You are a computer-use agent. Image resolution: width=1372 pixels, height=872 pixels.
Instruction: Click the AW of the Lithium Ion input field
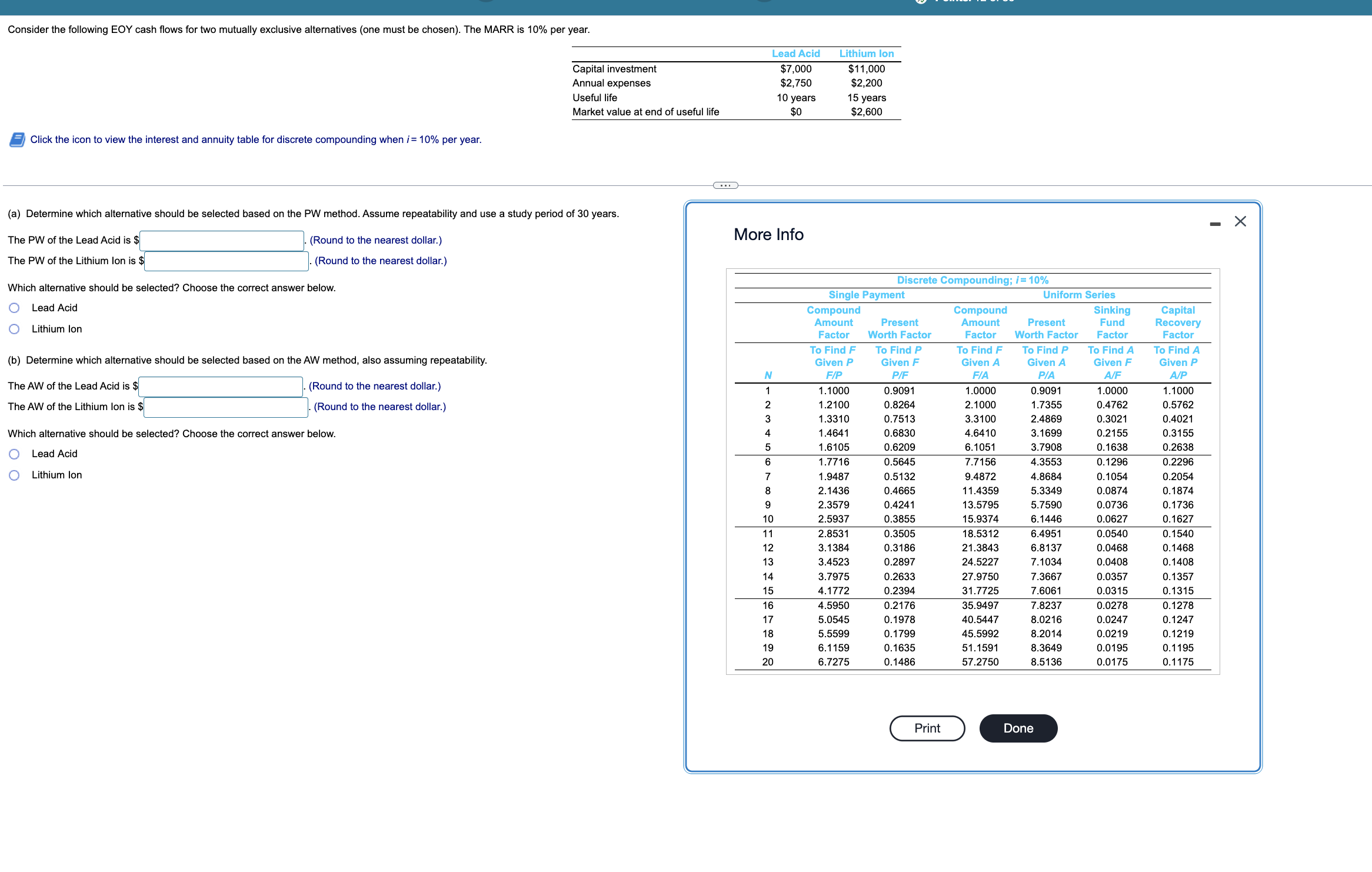tap(226, 407)
